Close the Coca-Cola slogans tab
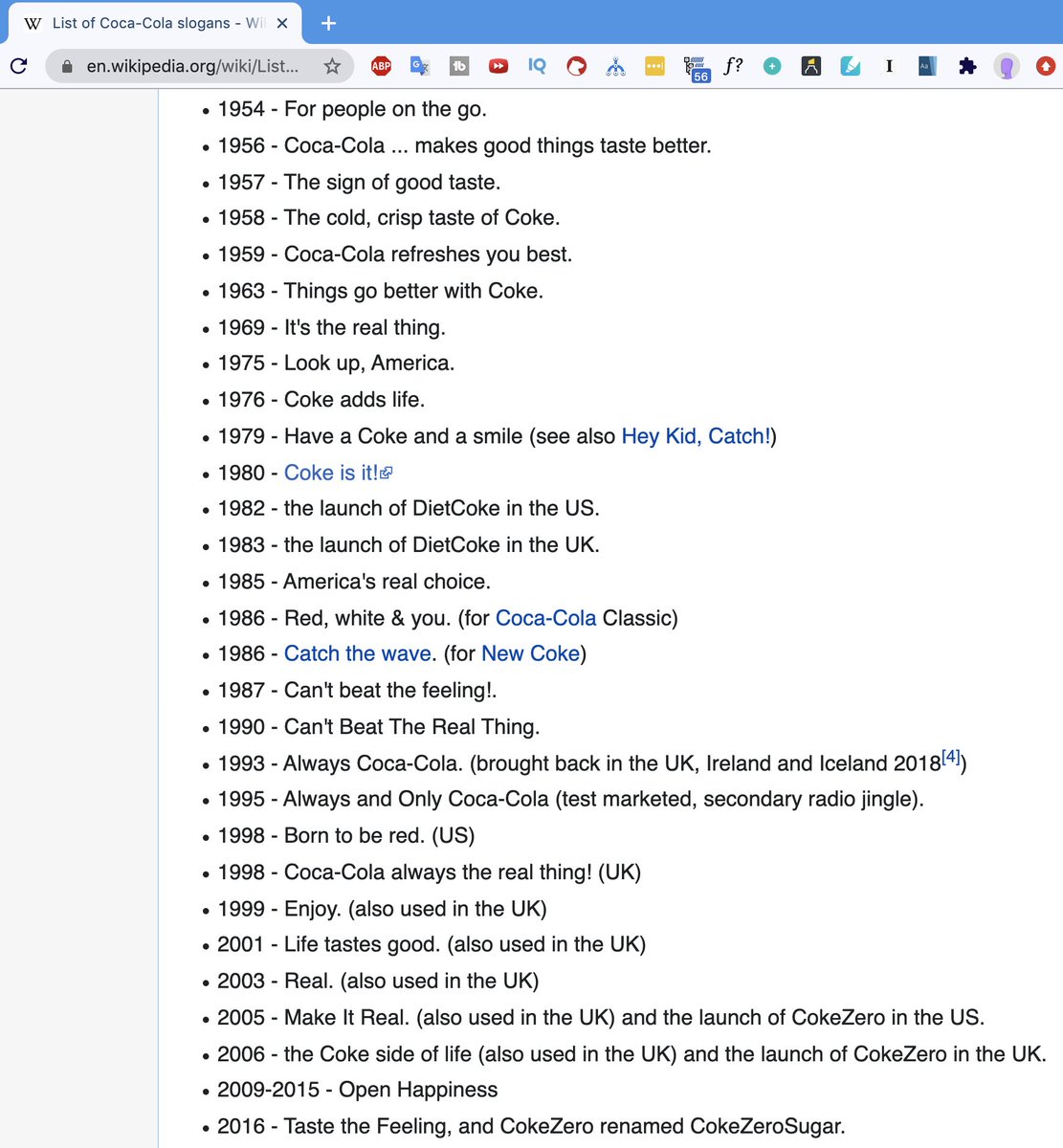 (282, 23)
